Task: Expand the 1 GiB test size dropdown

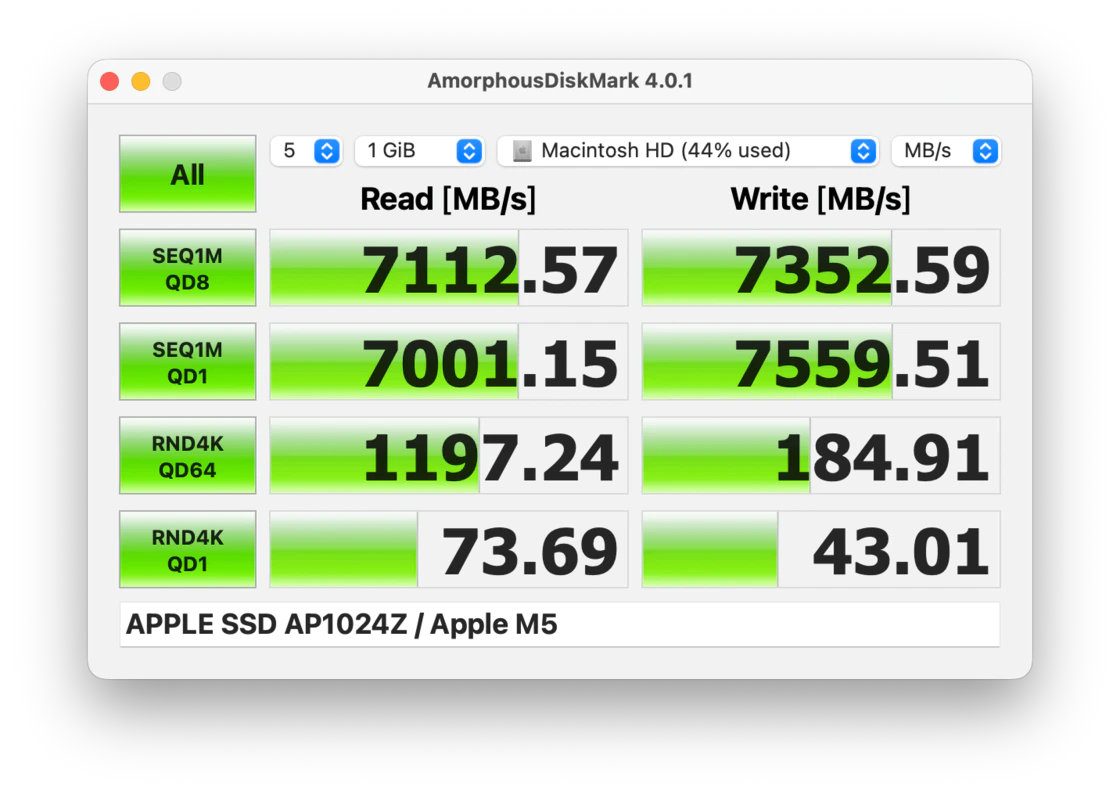Action: [419, 151]
